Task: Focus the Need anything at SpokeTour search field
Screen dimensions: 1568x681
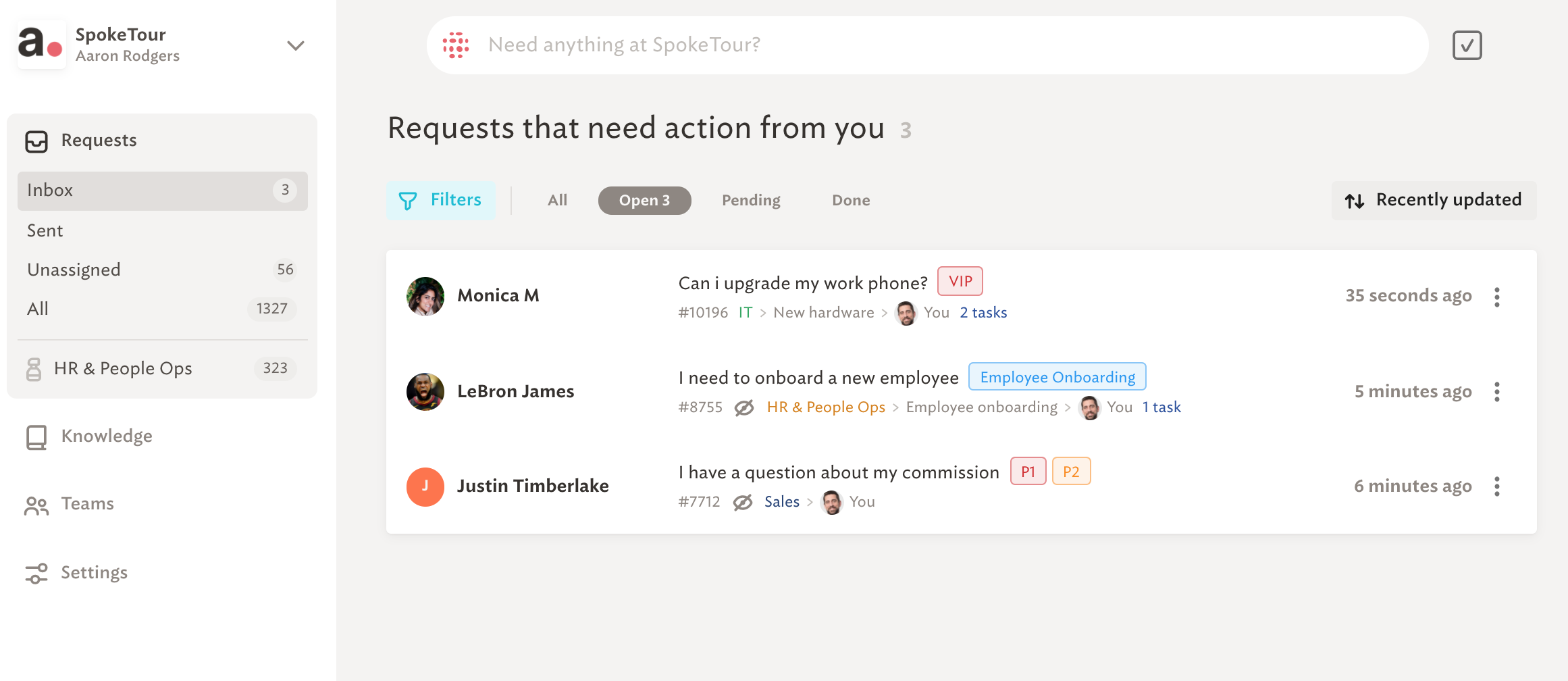Action: [x=927, y=45]
